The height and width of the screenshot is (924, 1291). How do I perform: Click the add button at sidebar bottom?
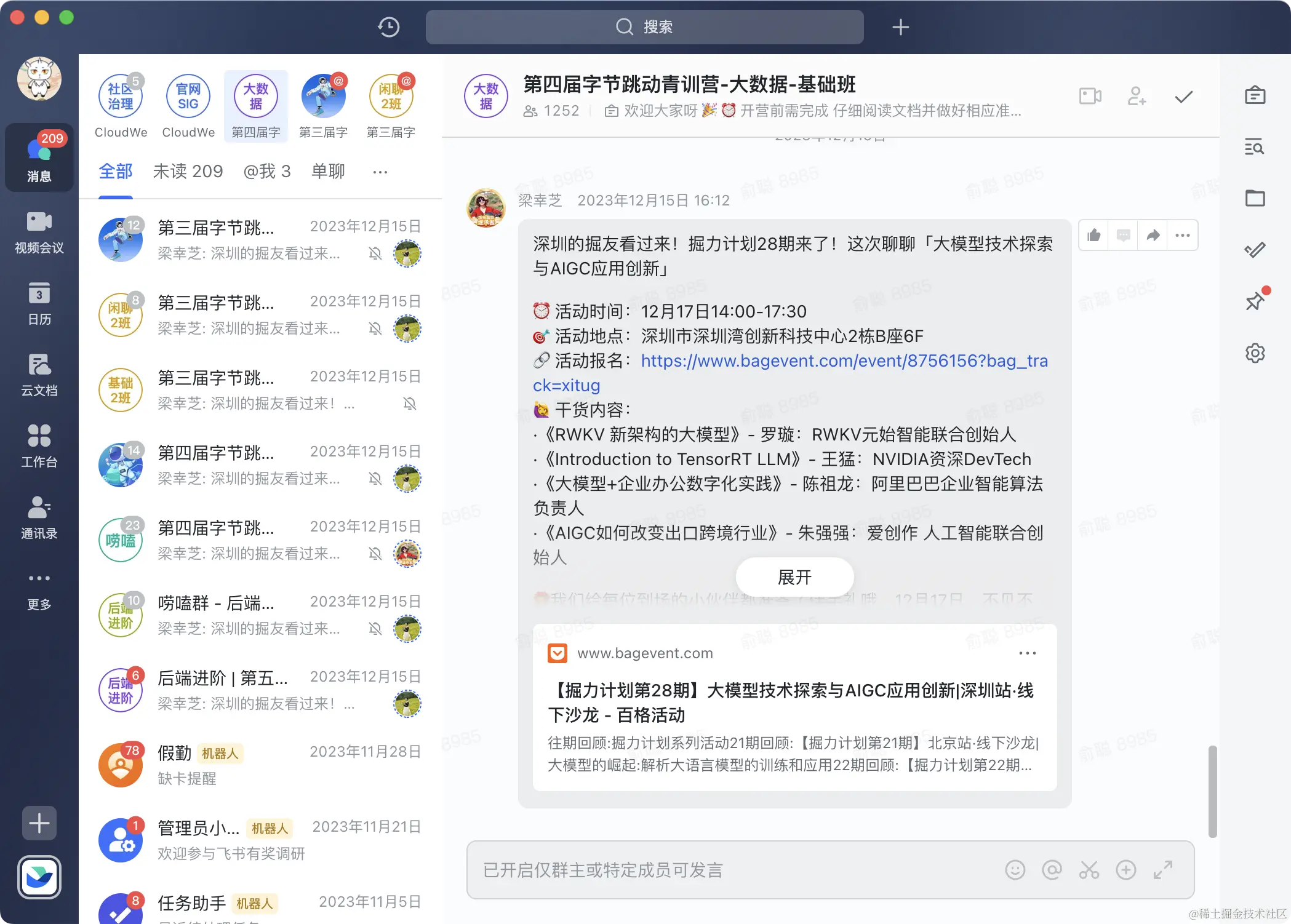click(39, 823)
